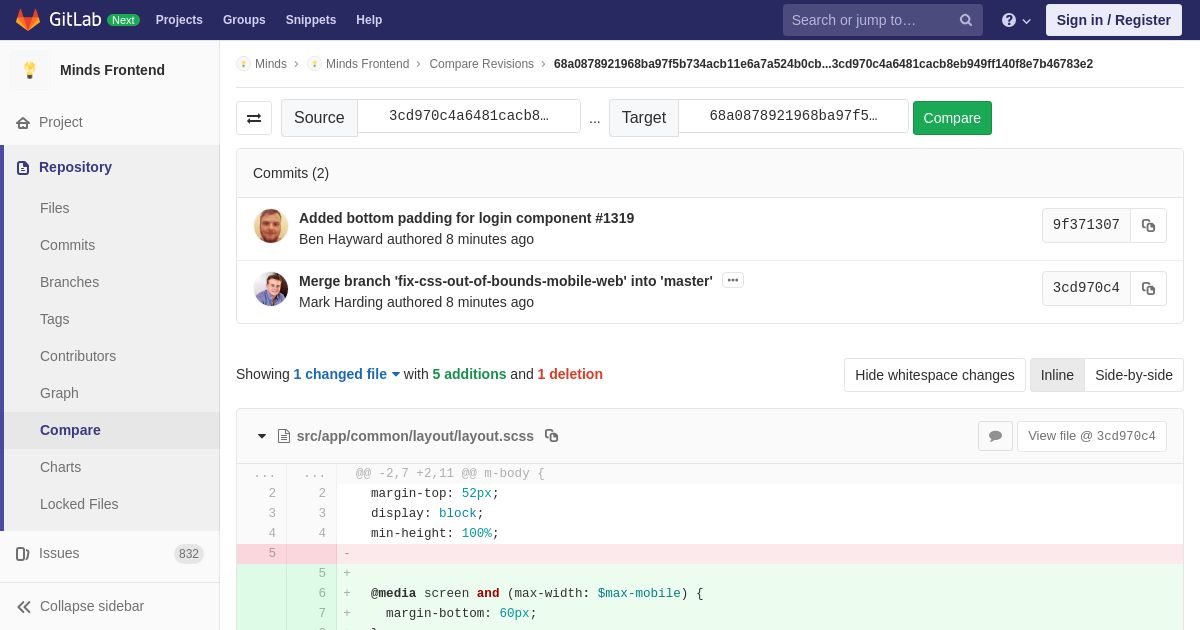Open the merge branch commit link
The image size is (1200, 630).
point(506,281)
